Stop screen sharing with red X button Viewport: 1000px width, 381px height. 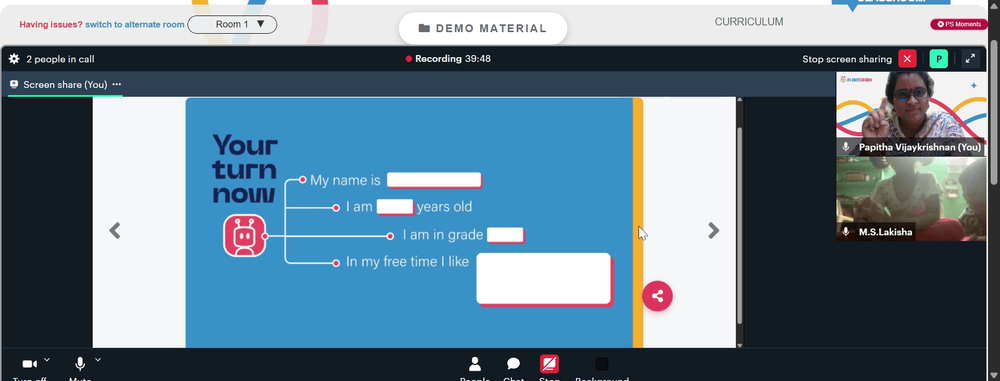[x=907, y=59]
